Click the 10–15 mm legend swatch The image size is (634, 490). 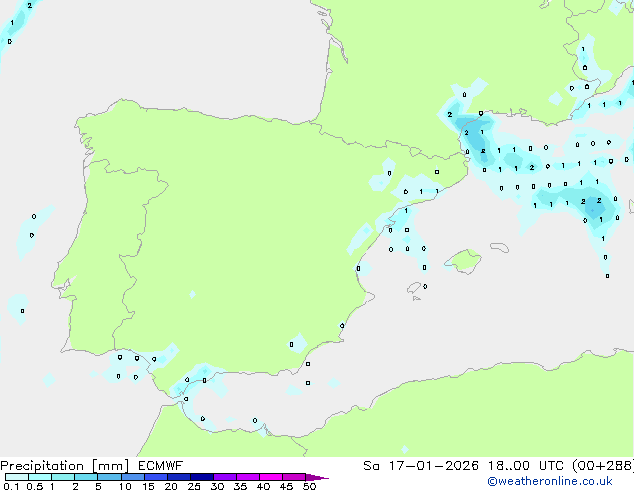click(133, 477)
